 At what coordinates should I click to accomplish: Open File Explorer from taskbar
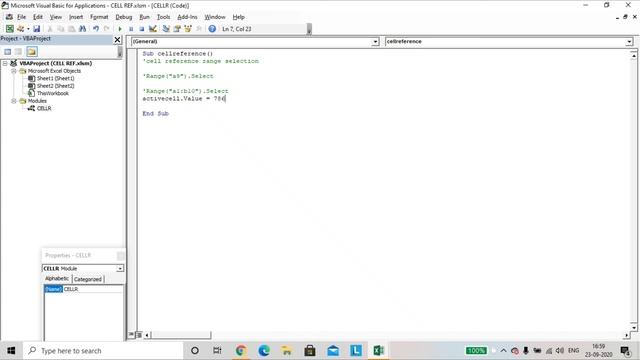(x=287, y=351)
